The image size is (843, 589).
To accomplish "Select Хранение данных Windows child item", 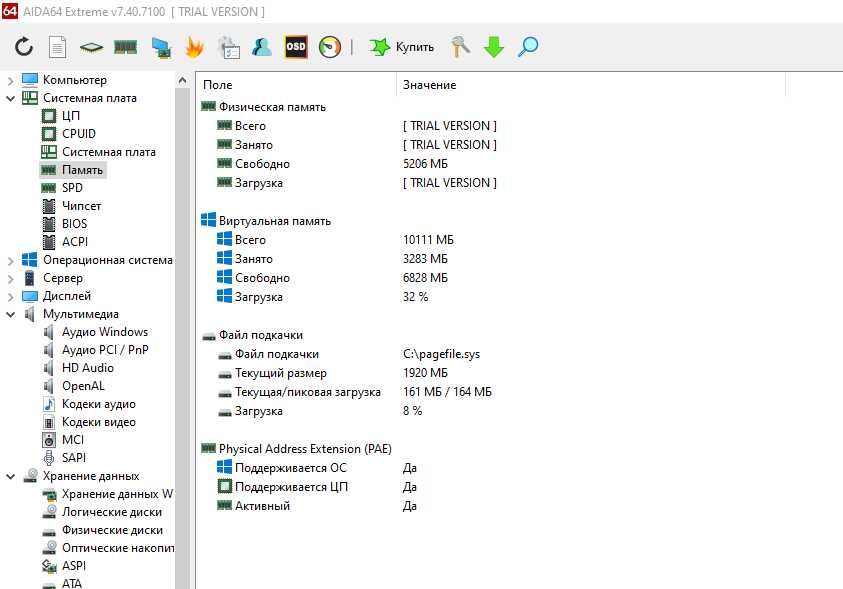I will click(x=117, y=494).
